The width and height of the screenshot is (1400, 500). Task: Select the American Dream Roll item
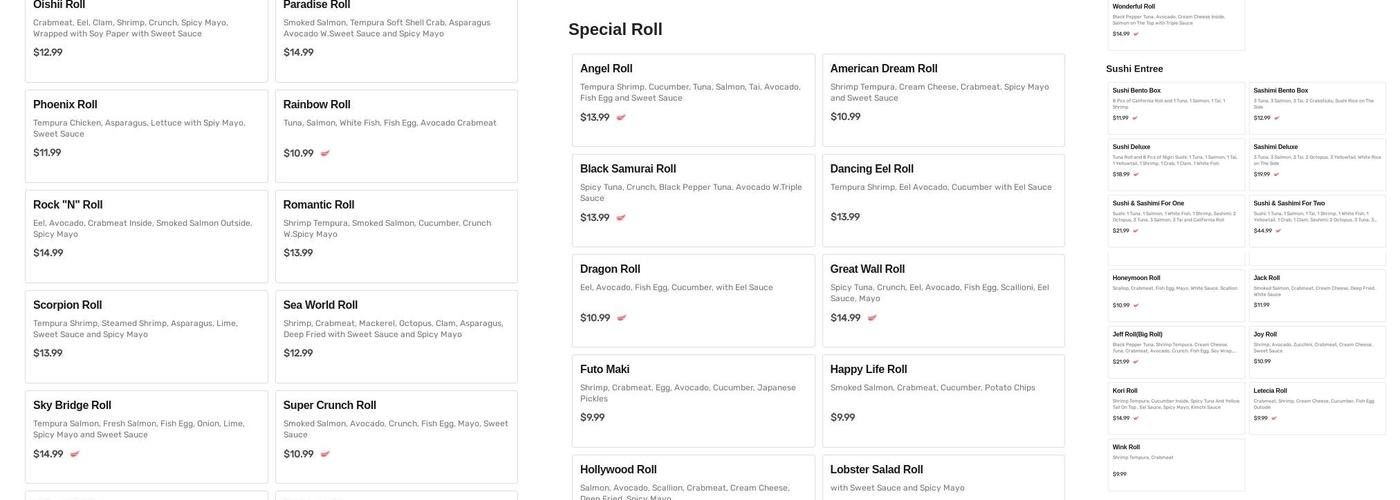tap(943, 94)
